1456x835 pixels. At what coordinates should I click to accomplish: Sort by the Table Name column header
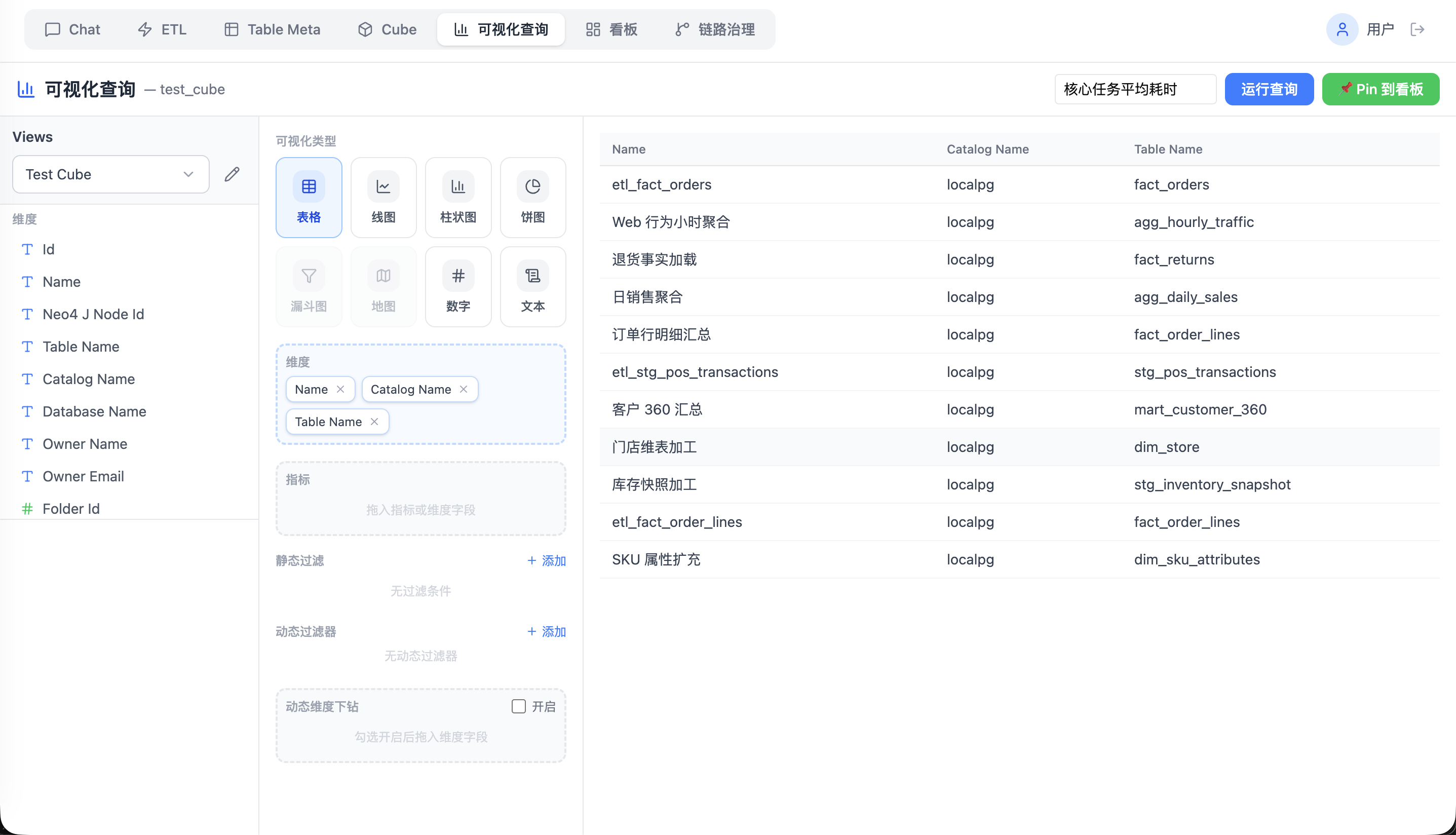(1168, 149)
